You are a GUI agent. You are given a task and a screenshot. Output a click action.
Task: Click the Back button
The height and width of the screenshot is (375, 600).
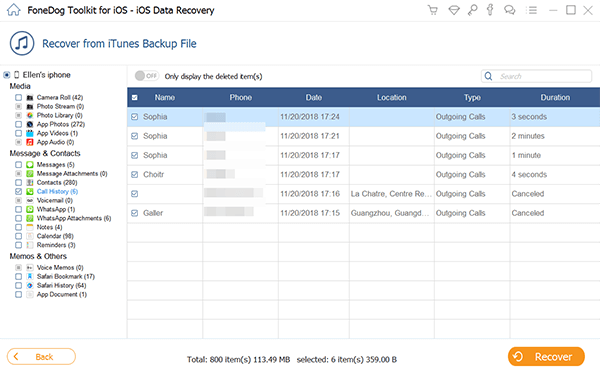[x=41, y=357]
